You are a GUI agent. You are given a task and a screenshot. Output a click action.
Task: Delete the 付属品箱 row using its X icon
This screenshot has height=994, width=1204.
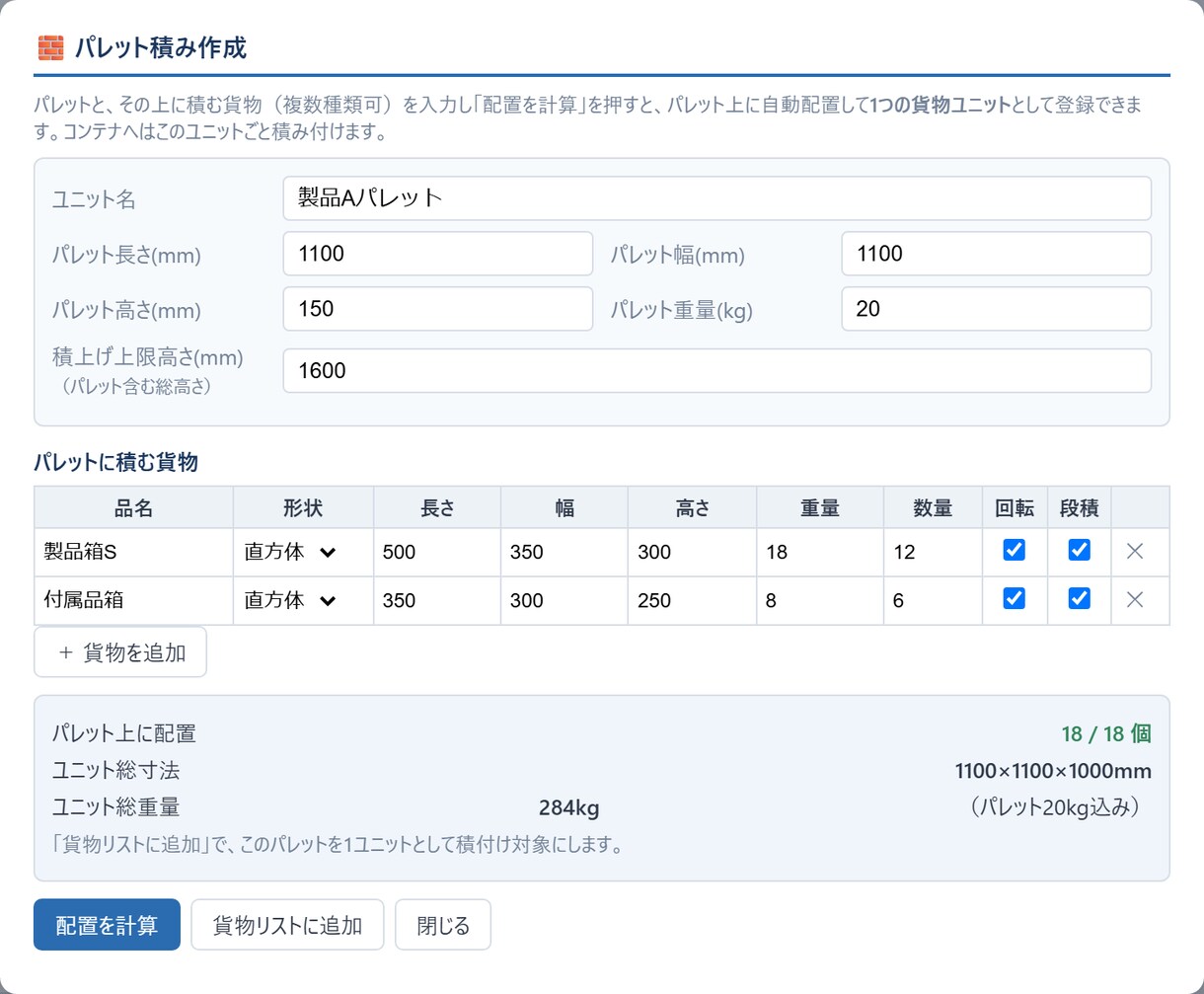click(x=1135, y=599)
